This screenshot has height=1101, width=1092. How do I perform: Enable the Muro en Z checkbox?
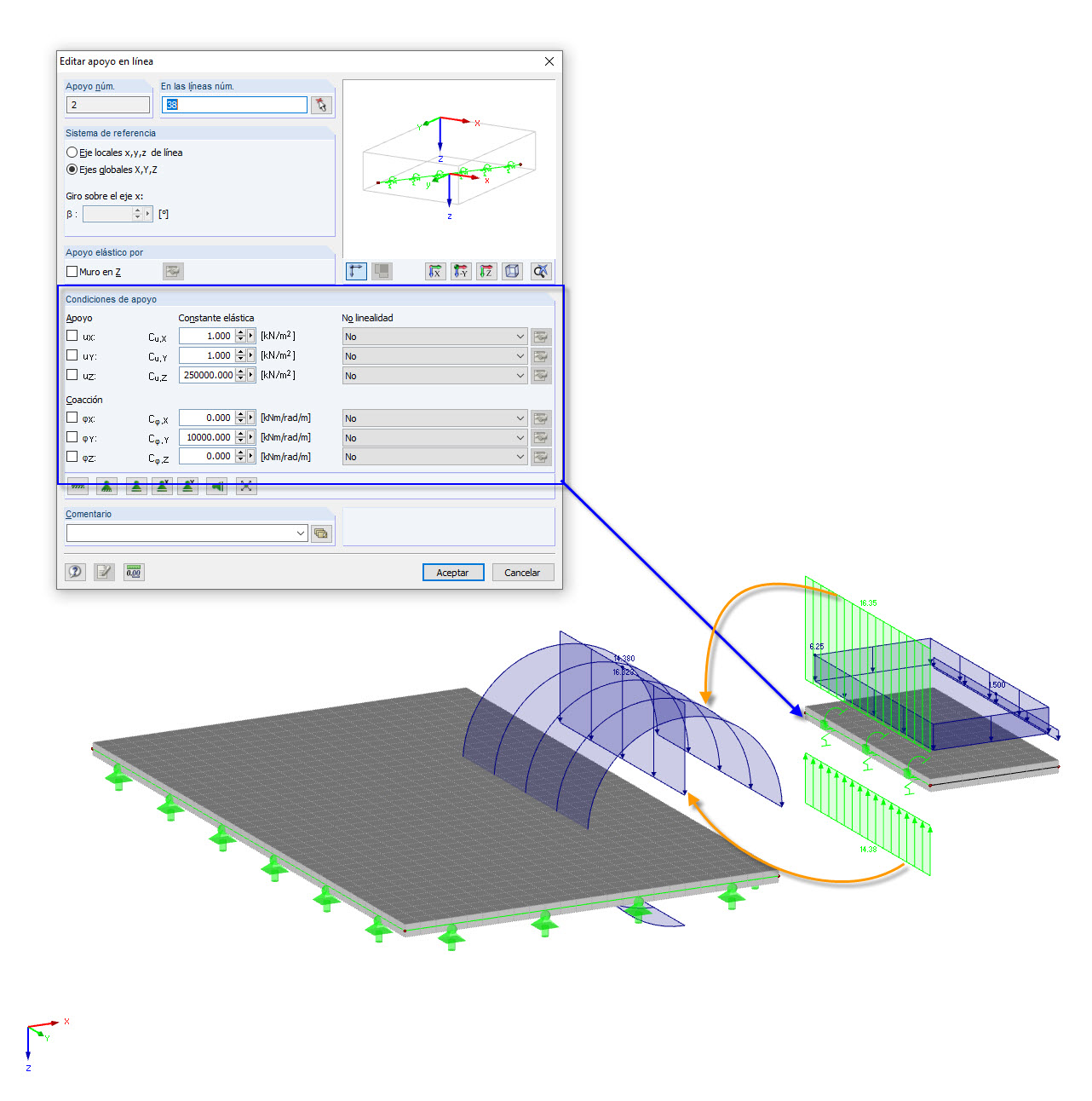[x=72, y=272]
